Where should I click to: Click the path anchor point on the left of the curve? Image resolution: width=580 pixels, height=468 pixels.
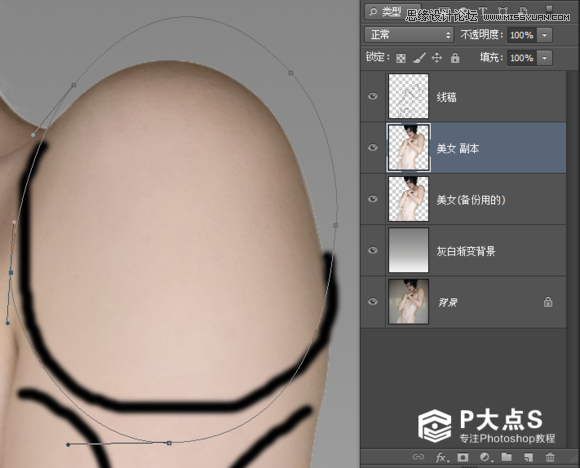tap(11, 273)
